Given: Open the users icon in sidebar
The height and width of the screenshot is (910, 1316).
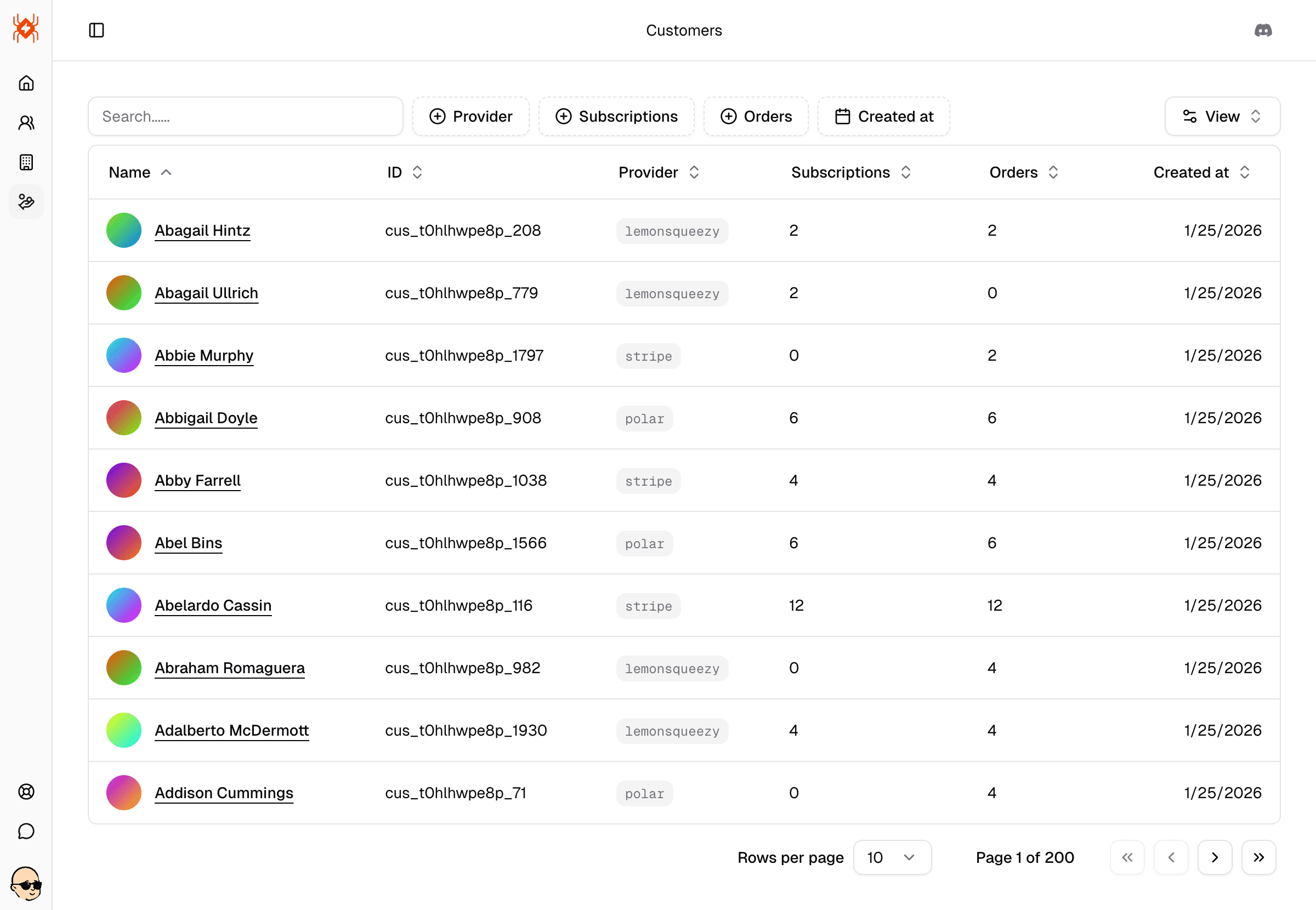Looking at the screenshot, I should (26, 123).
